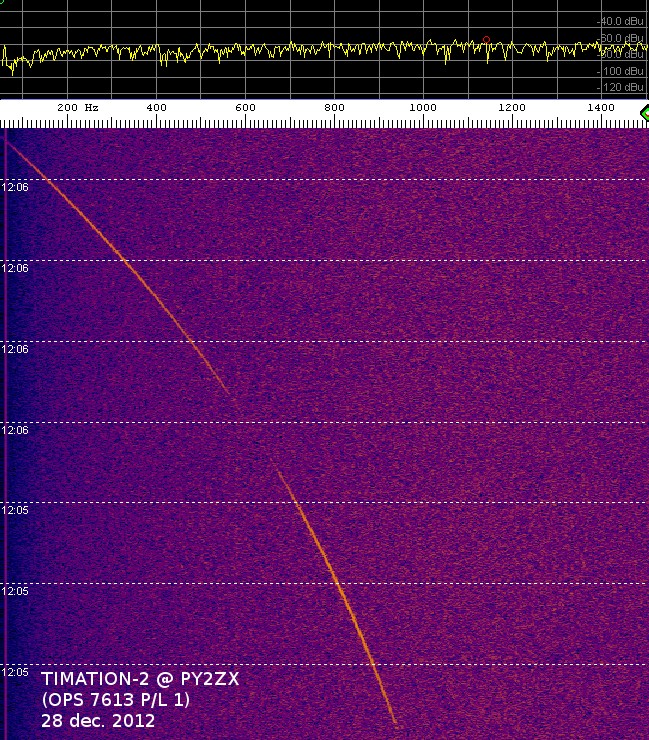The height and width of the screenshot is (740, 649).
Task: Click the 800 mark on frequency ruler
Action: click(x=334, y=107)
